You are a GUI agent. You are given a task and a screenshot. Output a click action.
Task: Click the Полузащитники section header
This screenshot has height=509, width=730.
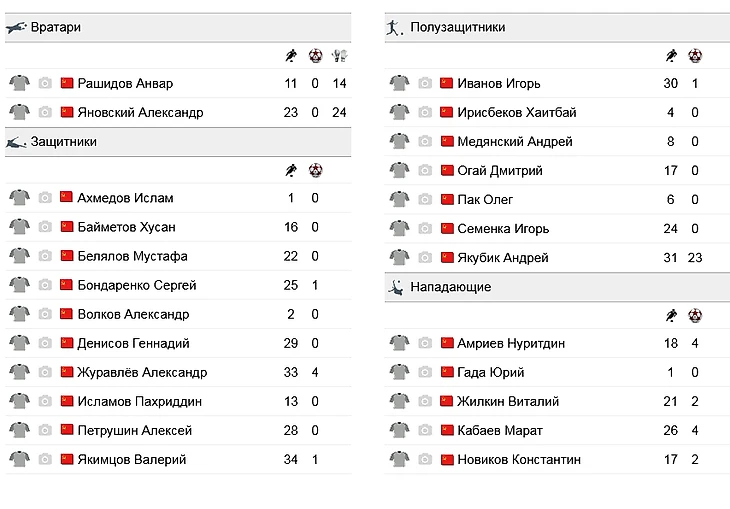(x=457, y=27)
